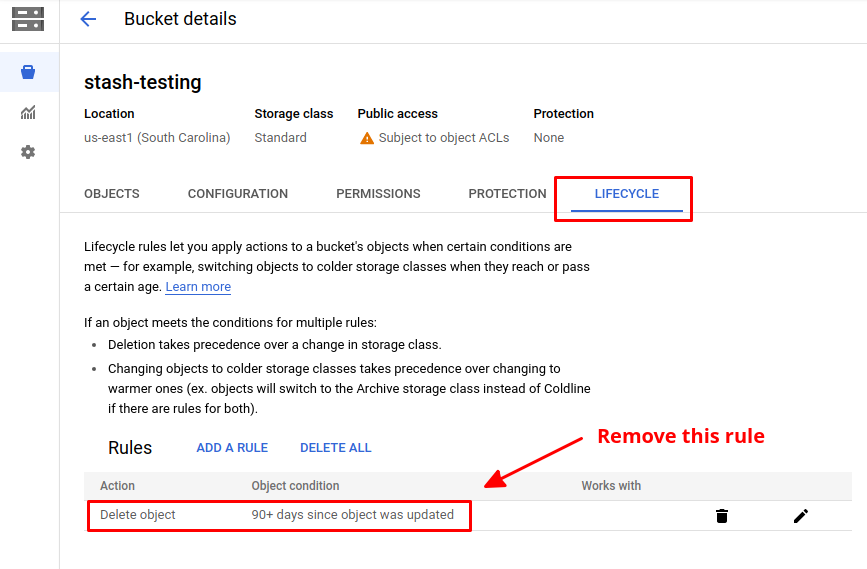Click the Object condition column header
This screenshot has width=867, height=569.
click(295, 486)
